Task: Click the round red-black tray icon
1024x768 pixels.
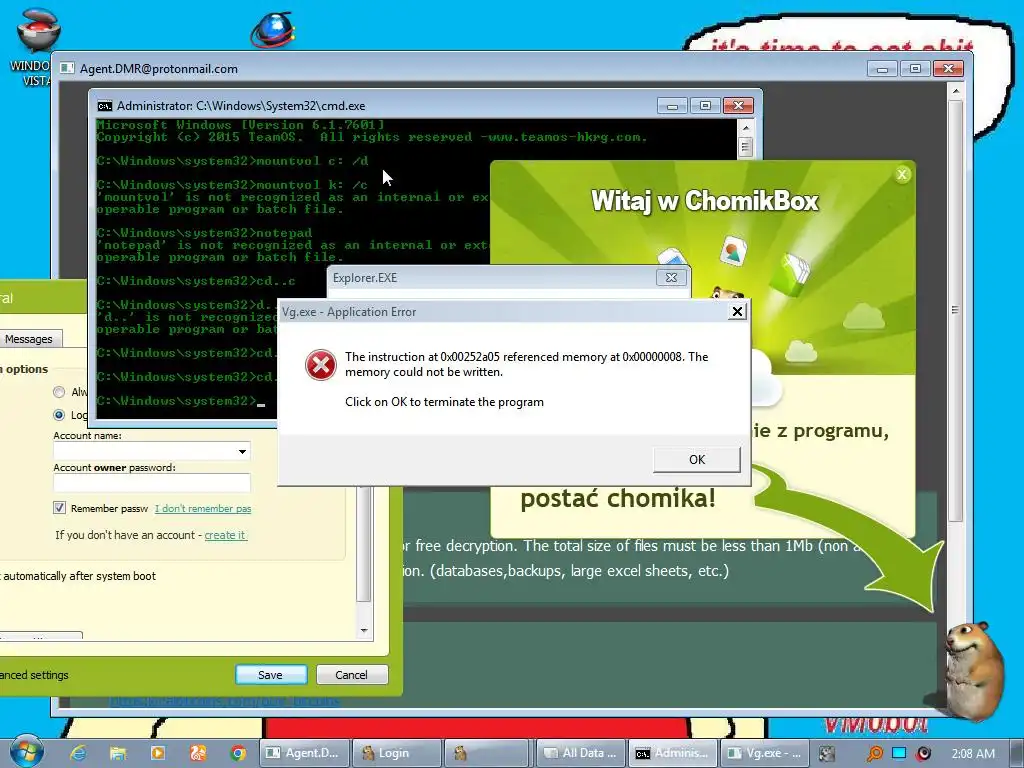Action: 923,754
